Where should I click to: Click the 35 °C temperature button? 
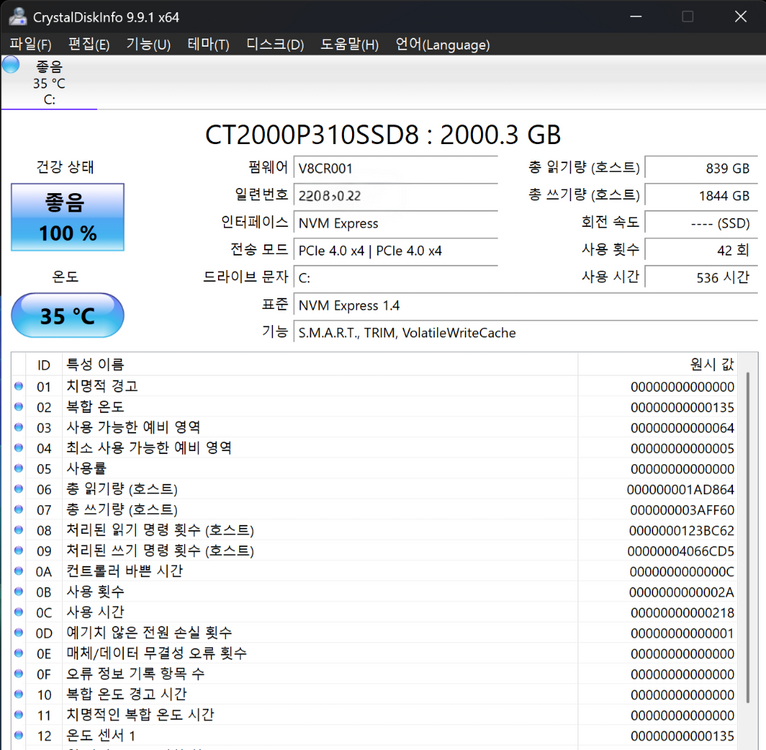point(67,315)
